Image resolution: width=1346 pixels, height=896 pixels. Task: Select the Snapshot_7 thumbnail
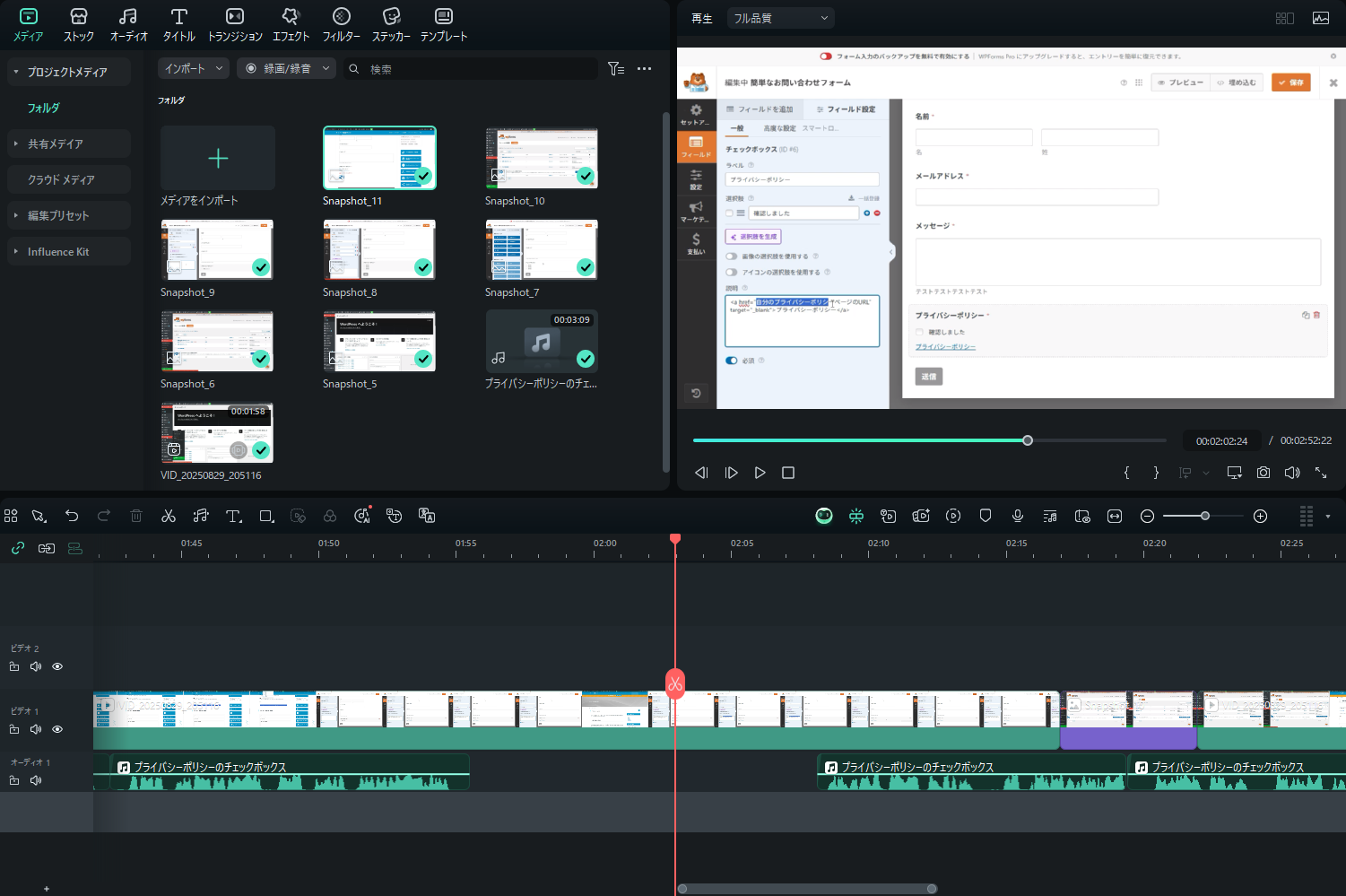tap(542, 250)
